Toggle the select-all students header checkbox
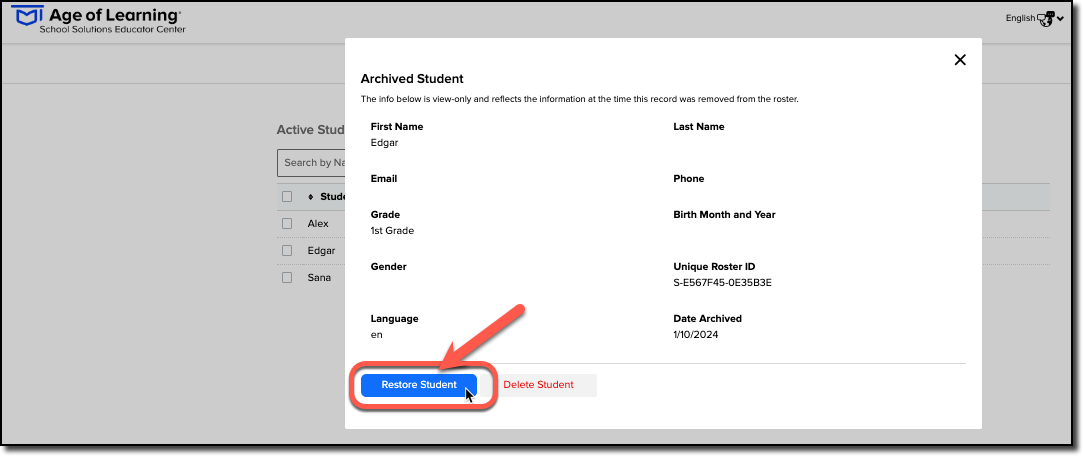 (287, 197)
